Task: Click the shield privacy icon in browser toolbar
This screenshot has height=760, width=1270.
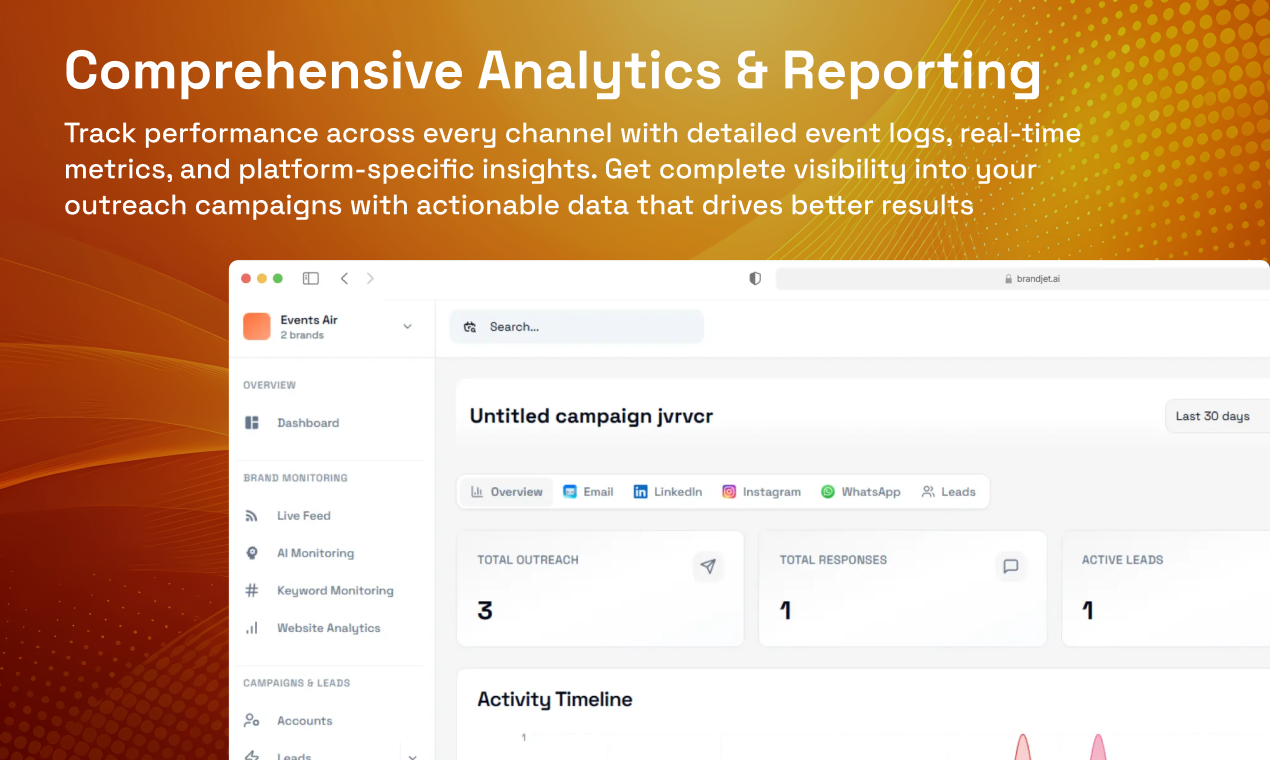Action: coord(754,278)
